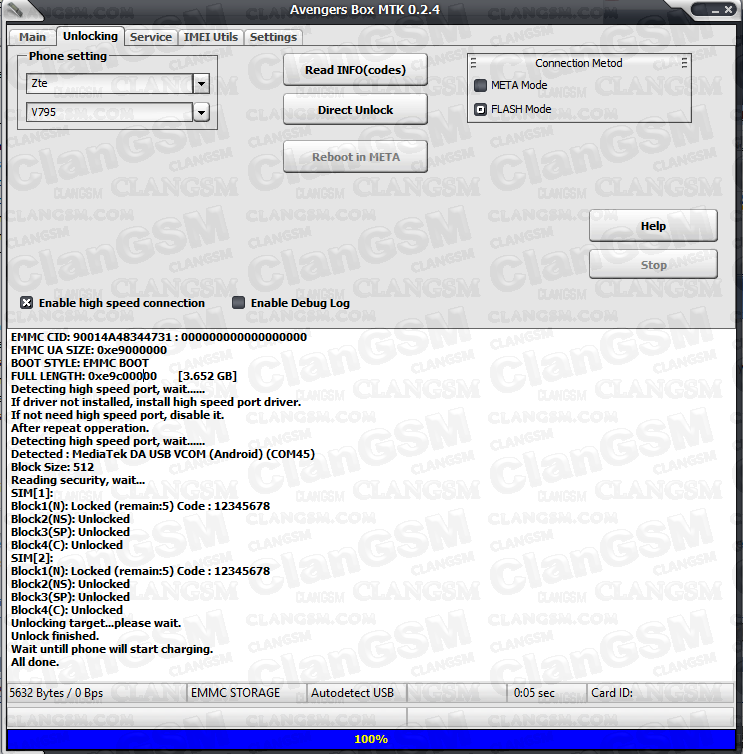Click the Reading security, wait... line
This screenshot has height=754, width=743.
pos(78,480)
